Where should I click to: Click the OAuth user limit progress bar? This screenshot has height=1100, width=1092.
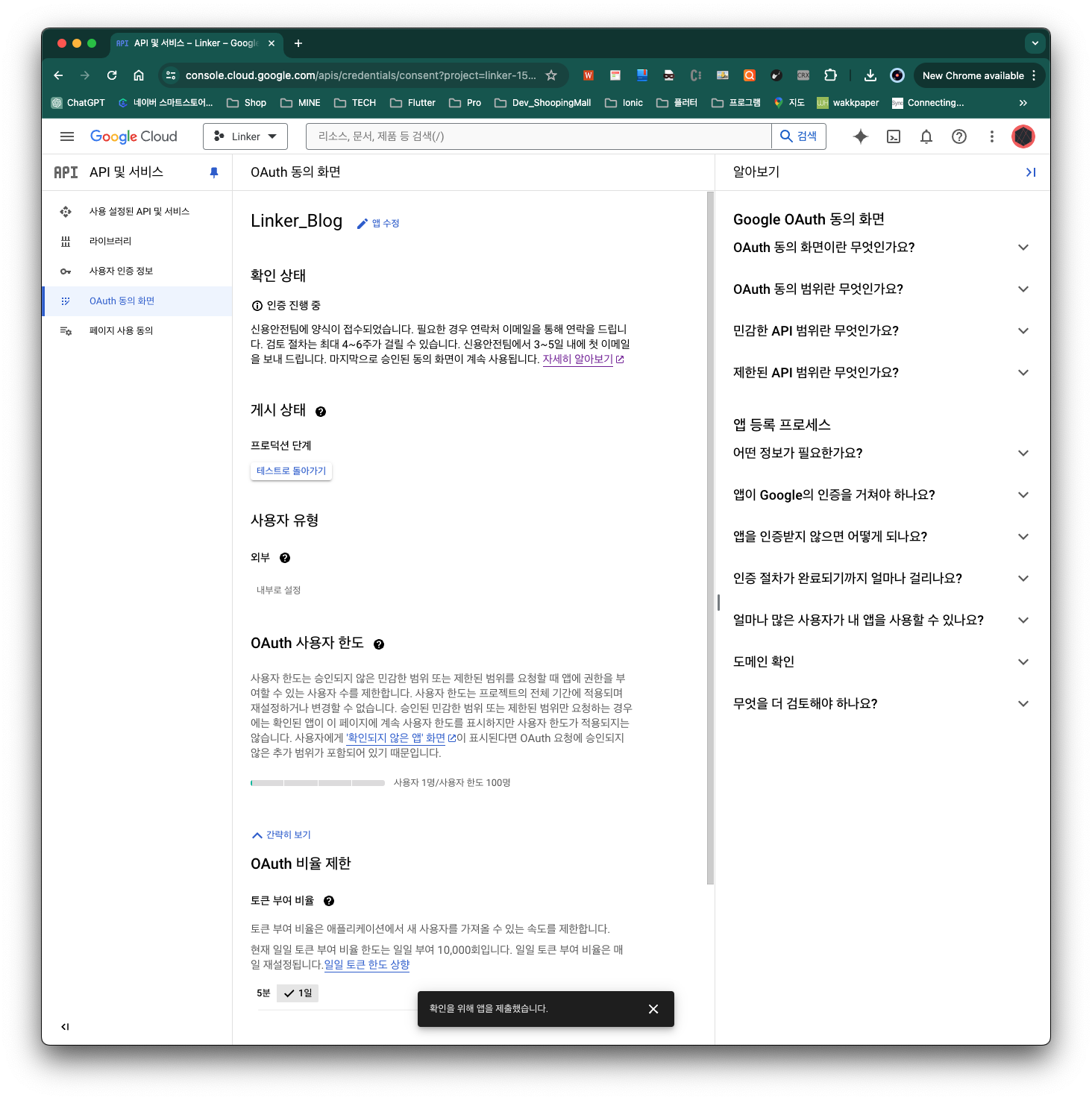318,783
